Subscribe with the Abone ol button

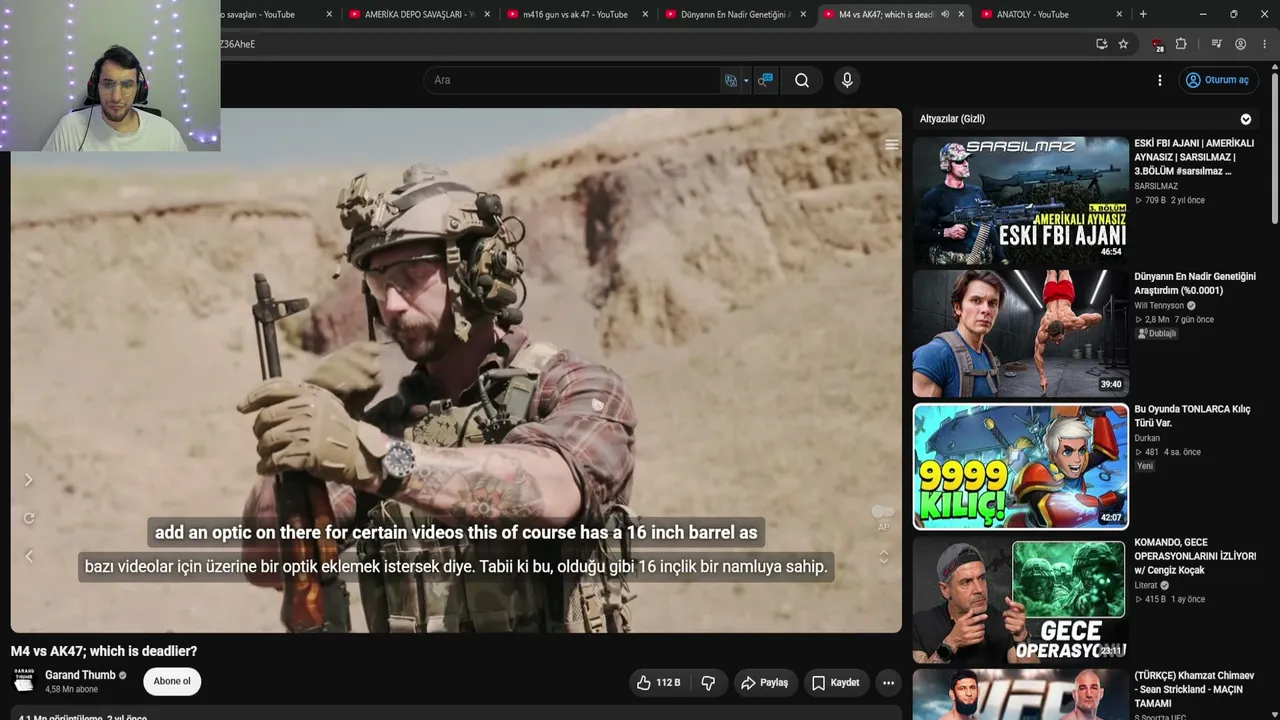tap(172, 682)
